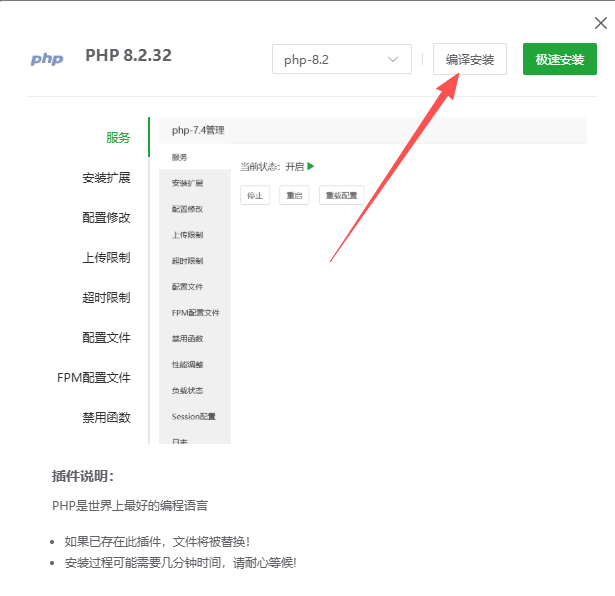Open the 安装扩展 menu item
The image size is (615, 596).
[106, 178]
